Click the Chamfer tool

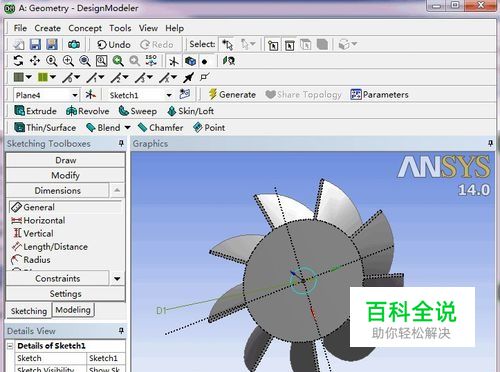(160, 127)
